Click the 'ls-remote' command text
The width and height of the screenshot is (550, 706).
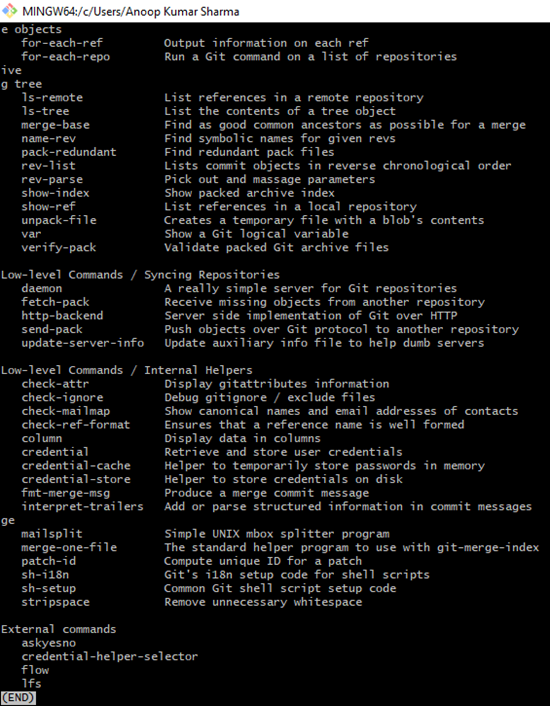click(x=52, y=98)
